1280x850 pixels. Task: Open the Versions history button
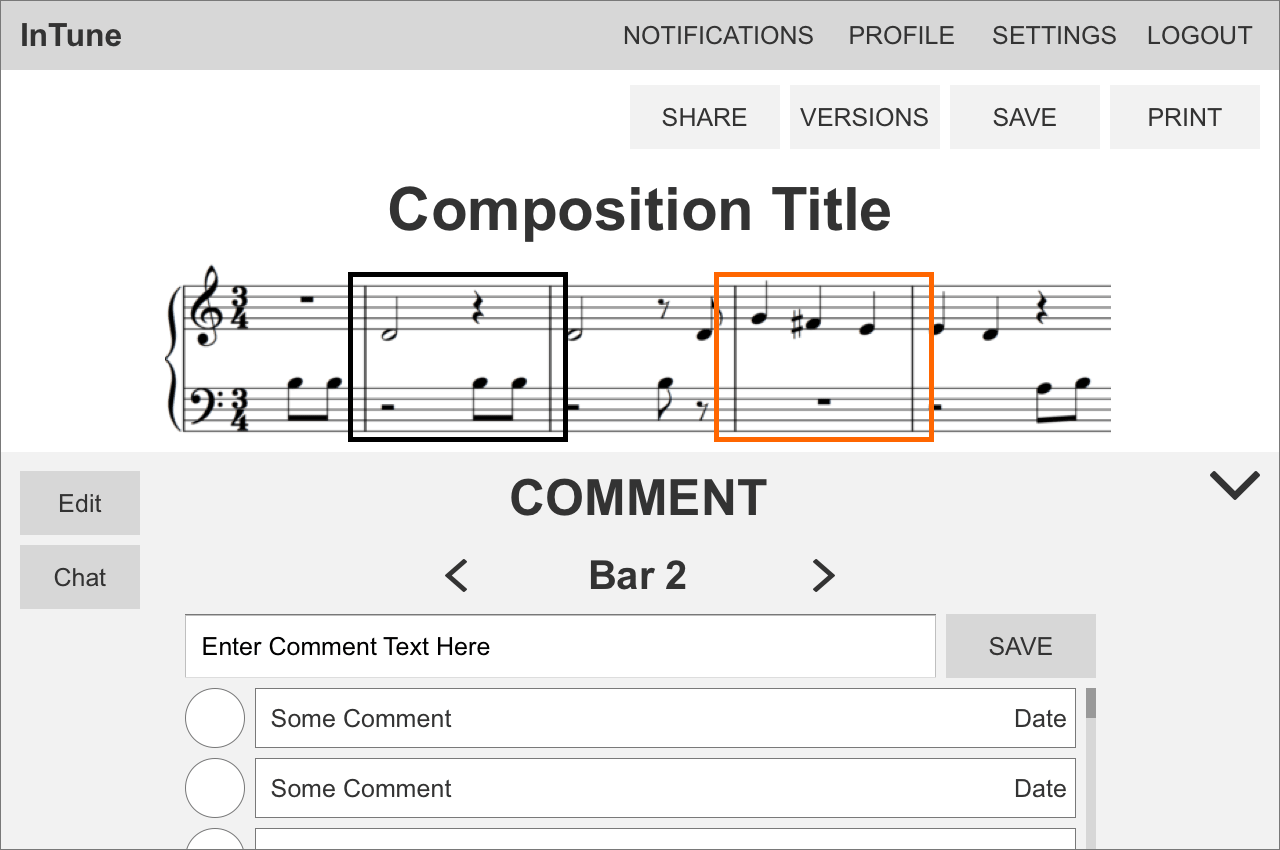864,117
